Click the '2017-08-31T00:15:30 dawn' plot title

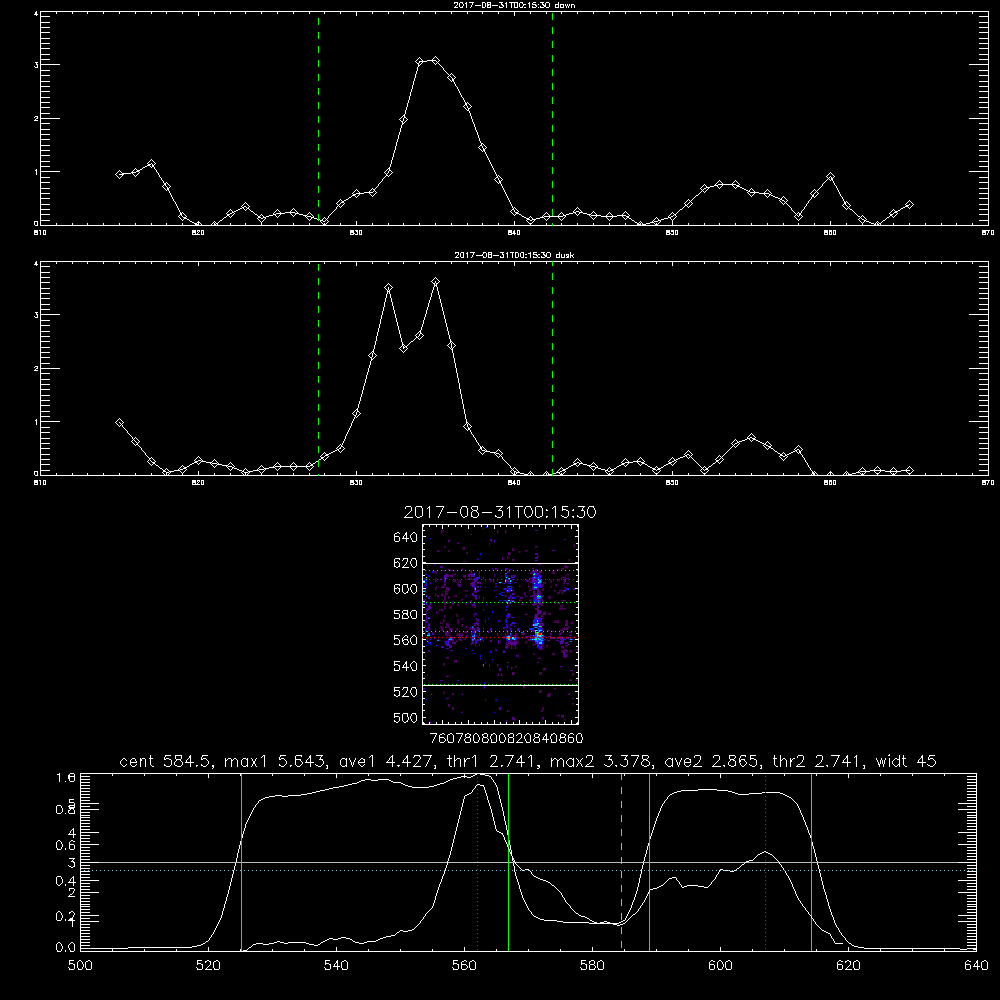pos(514,5)
